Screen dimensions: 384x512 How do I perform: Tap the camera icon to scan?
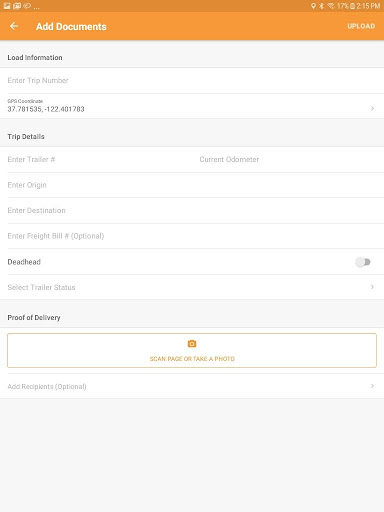coord(192,344)
